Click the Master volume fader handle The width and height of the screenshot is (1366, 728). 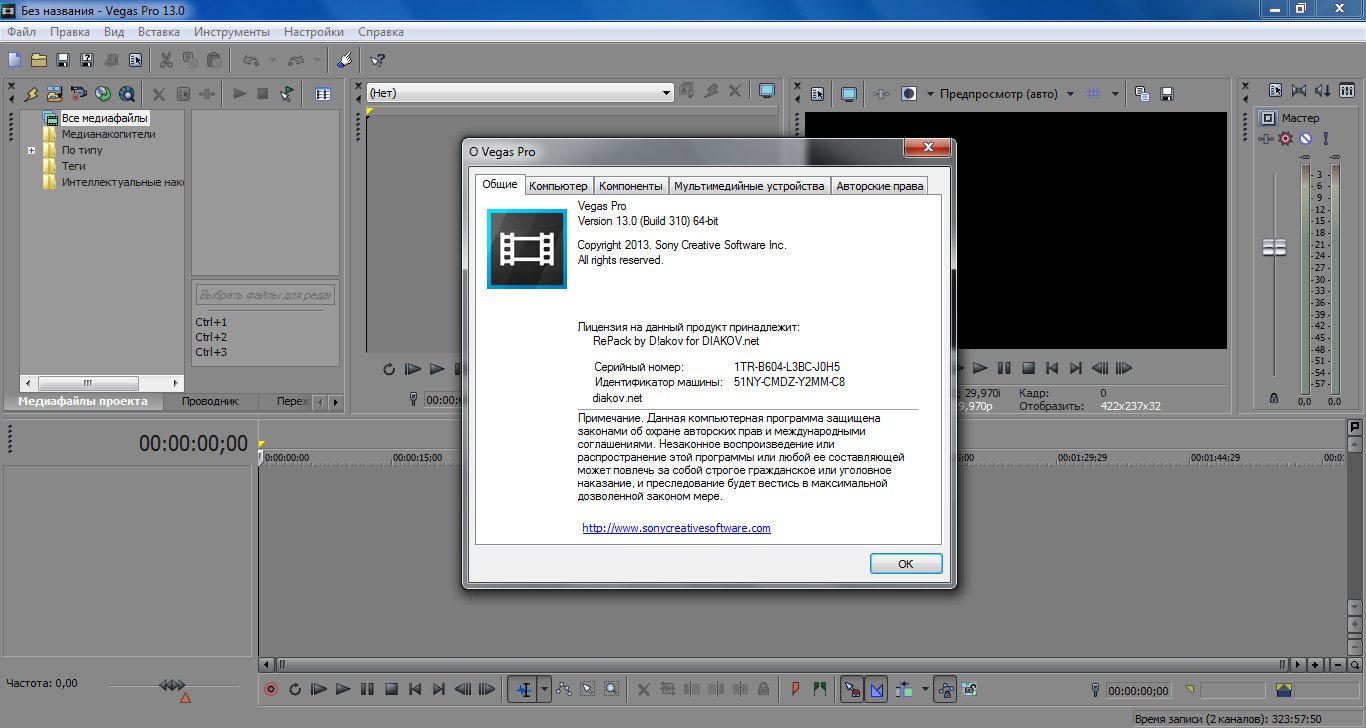(x=1274, y=248)
